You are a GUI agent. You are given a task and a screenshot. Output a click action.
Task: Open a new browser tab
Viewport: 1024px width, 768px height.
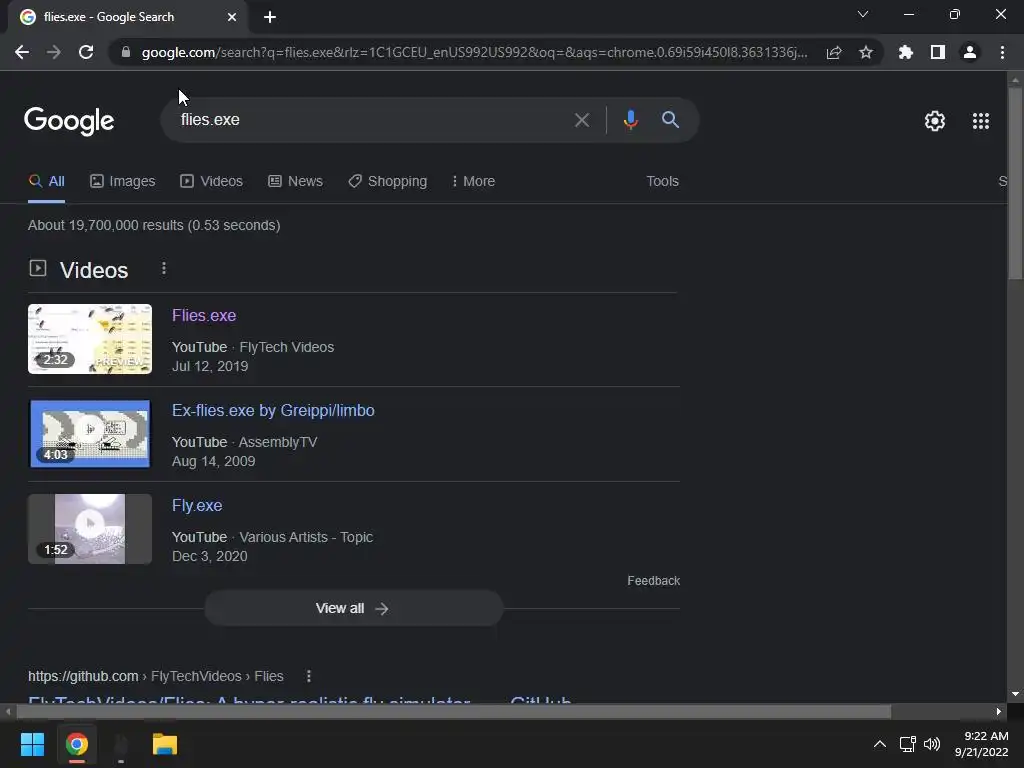coord(270,17)
